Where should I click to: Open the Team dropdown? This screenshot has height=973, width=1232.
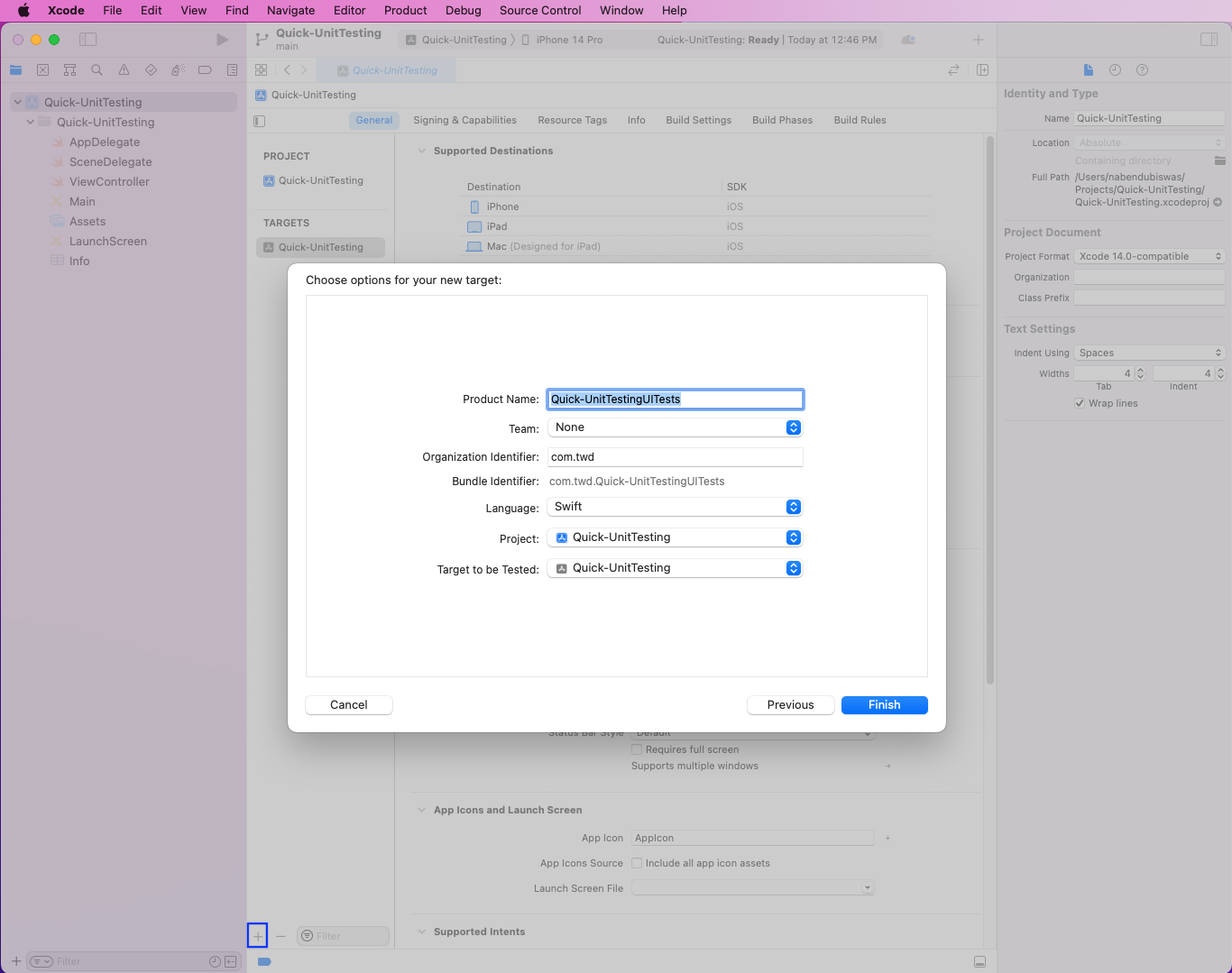675,427
